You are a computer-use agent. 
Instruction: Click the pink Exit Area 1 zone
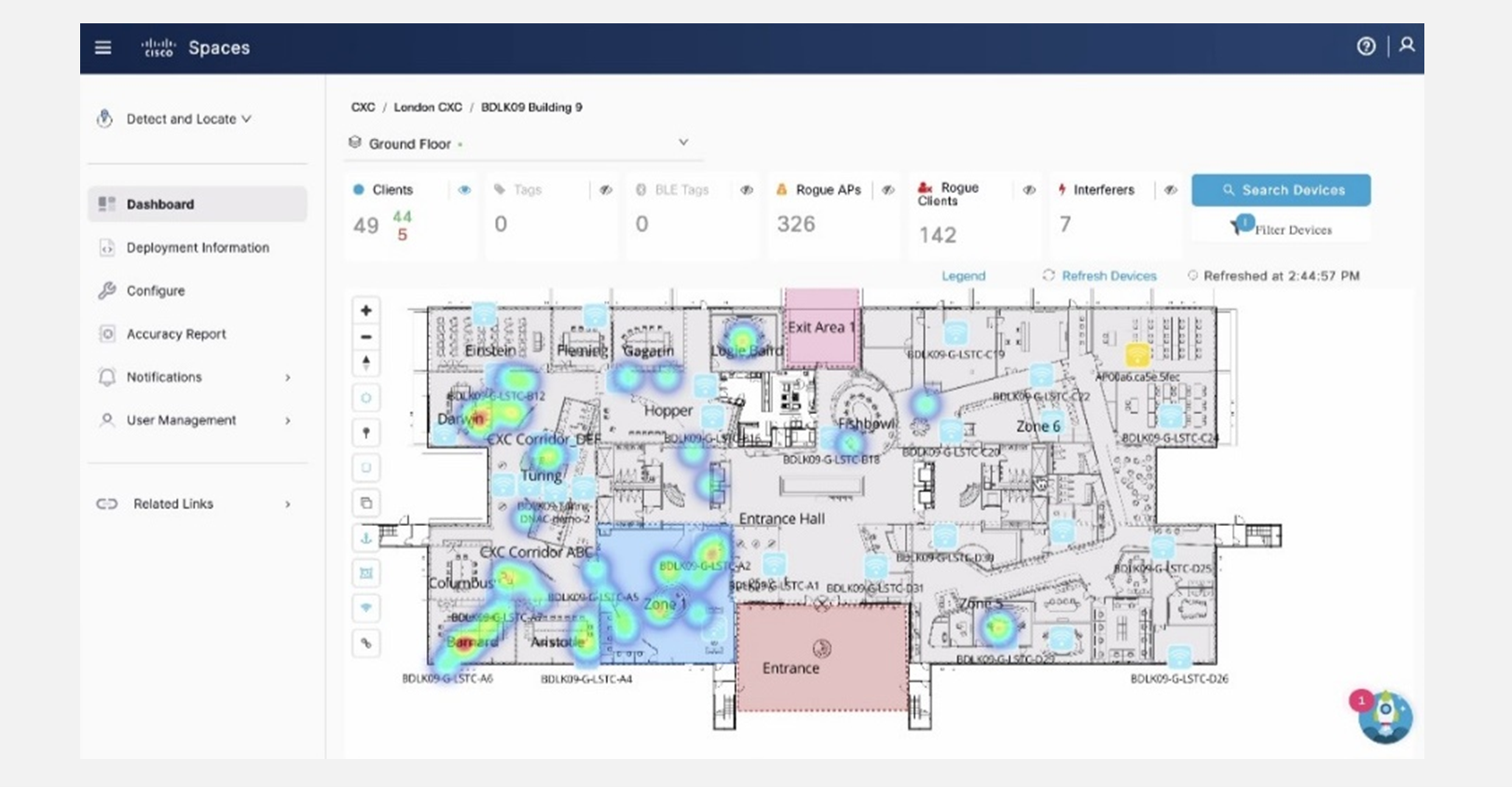click(x=821, y=327)
